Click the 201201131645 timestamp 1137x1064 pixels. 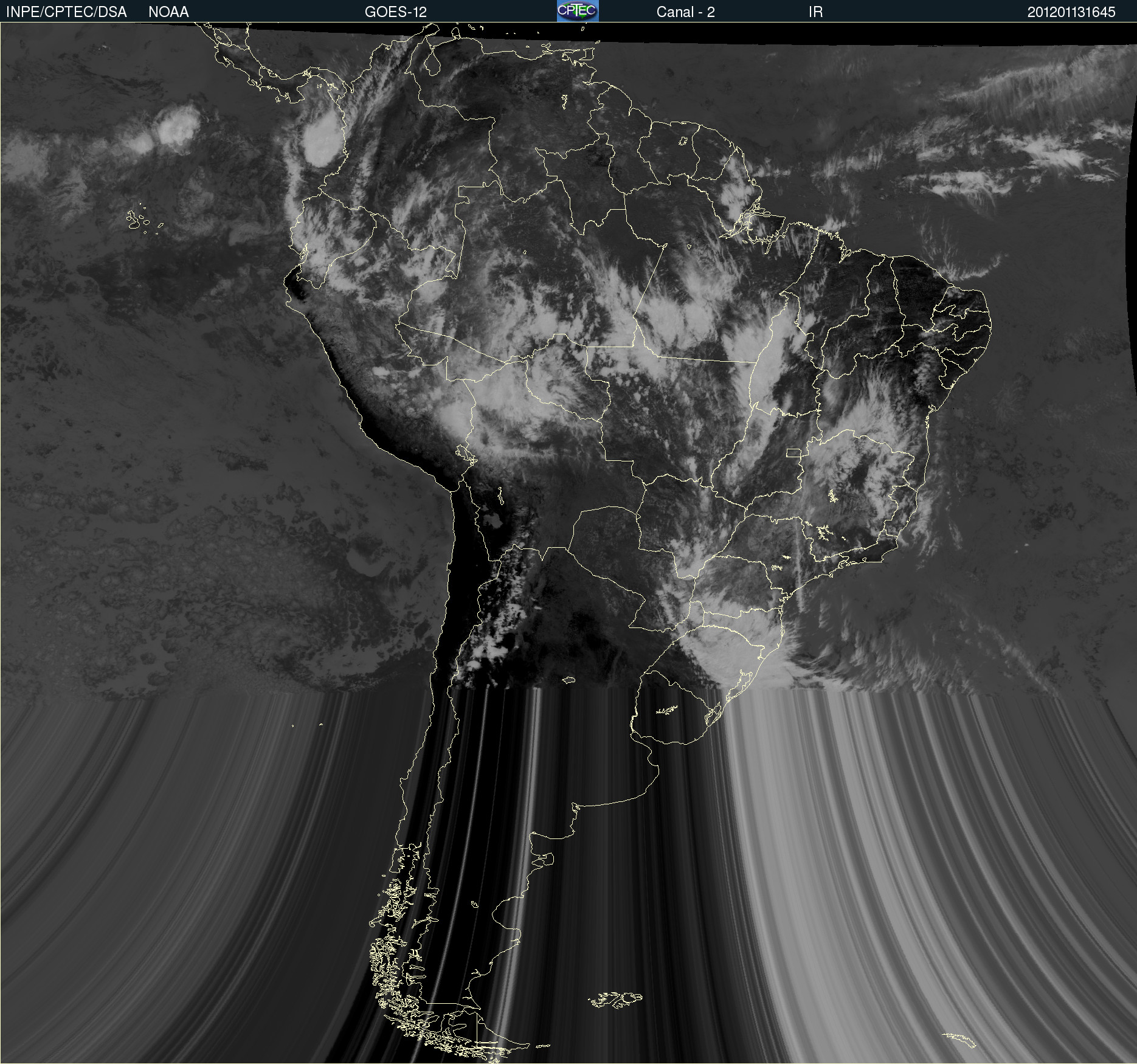tap(1071, 12)
